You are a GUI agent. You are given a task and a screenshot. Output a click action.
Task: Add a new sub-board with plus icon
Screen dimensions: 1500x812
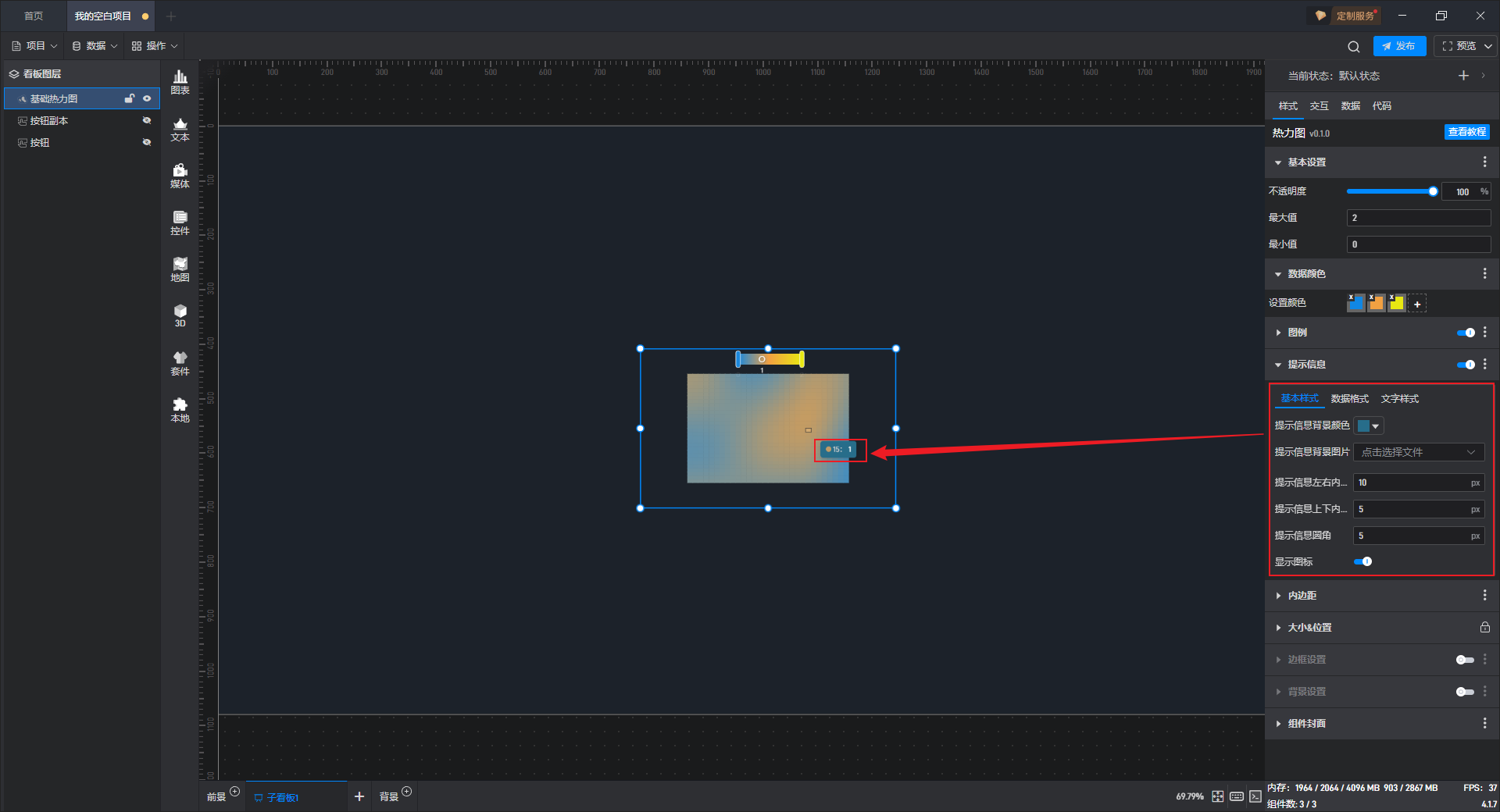[359, 796]
